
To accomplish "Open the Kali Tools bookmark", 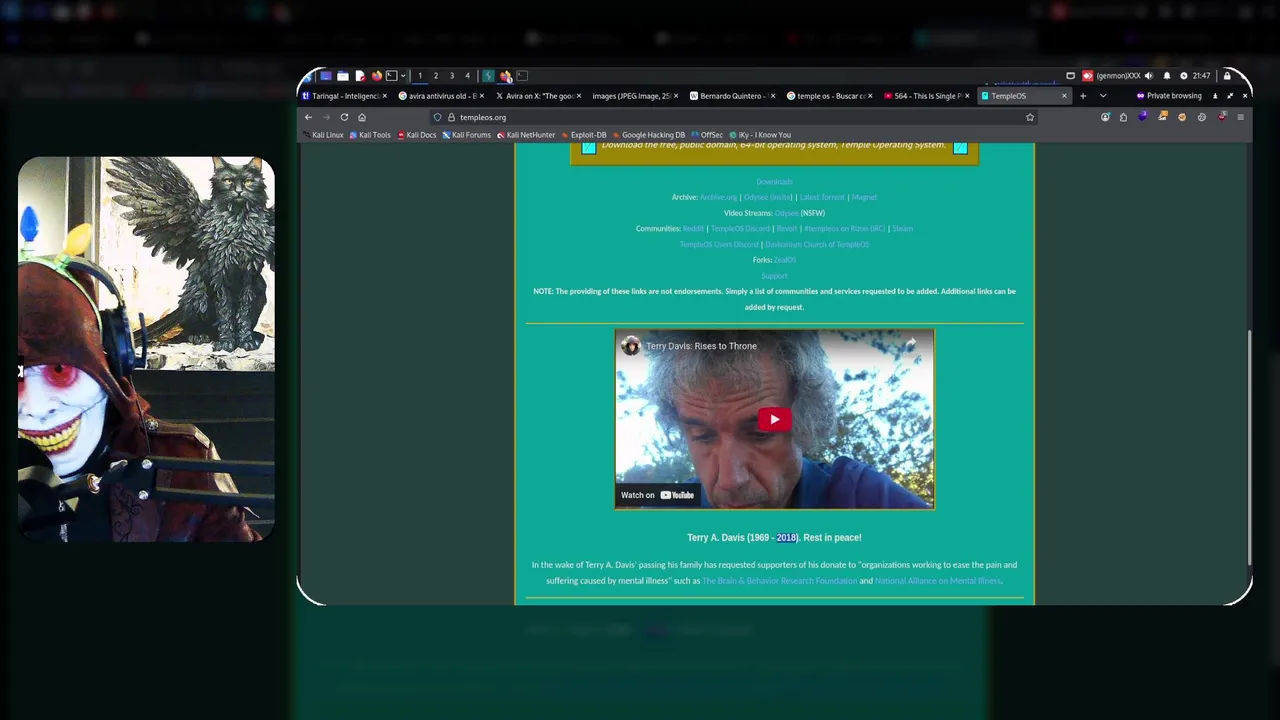I will click(370, 135).
